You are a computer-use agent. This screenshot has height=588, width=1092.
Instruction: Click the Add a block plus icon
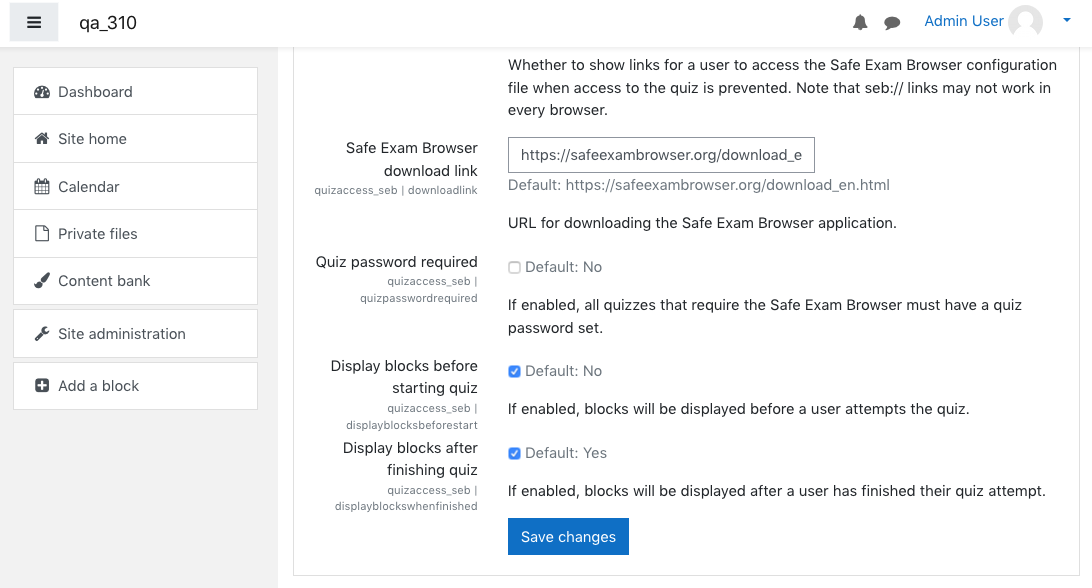[42, 385]
